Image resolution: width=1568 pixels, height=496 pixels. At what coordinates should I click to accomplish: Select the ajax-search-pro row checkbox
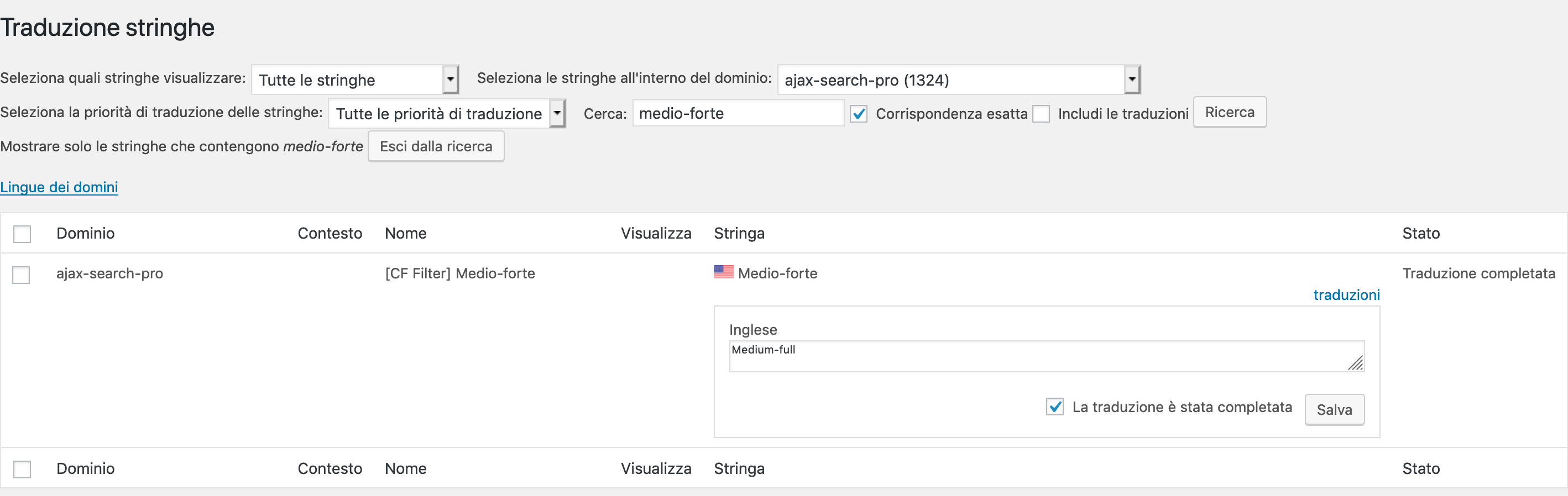22,275
